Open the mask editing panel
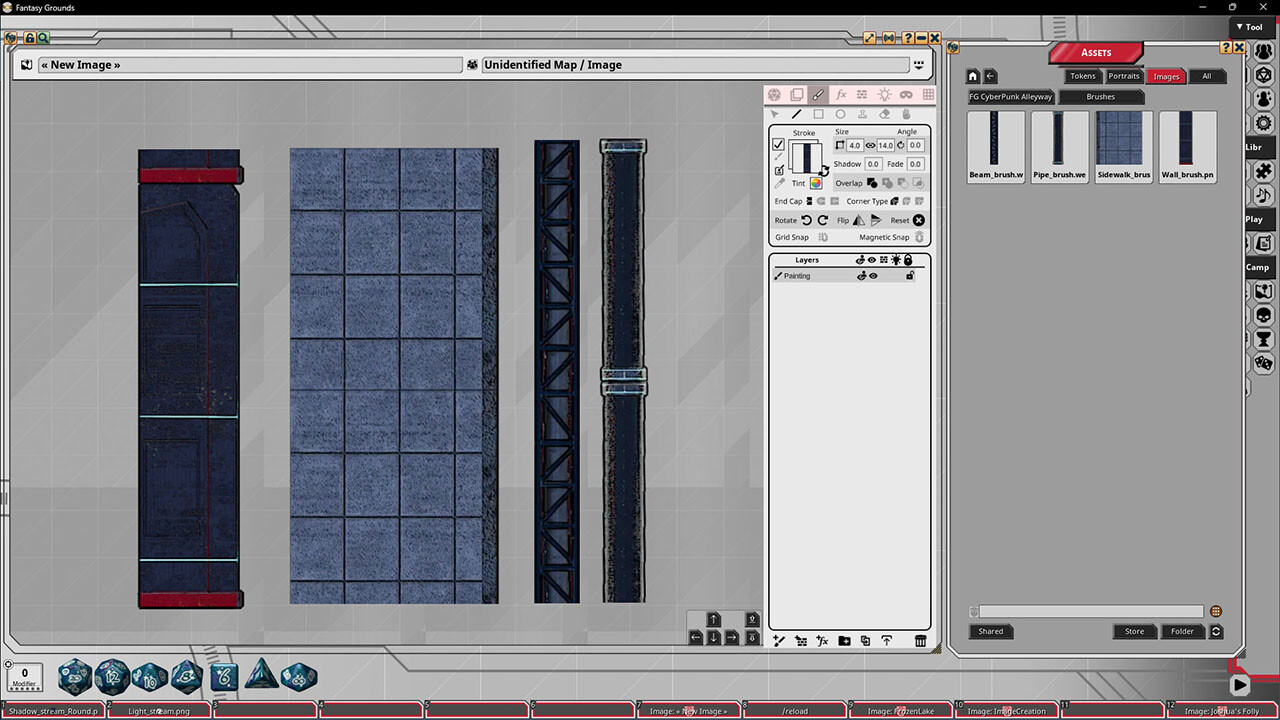1280x720 pixels. coord(908,94)
